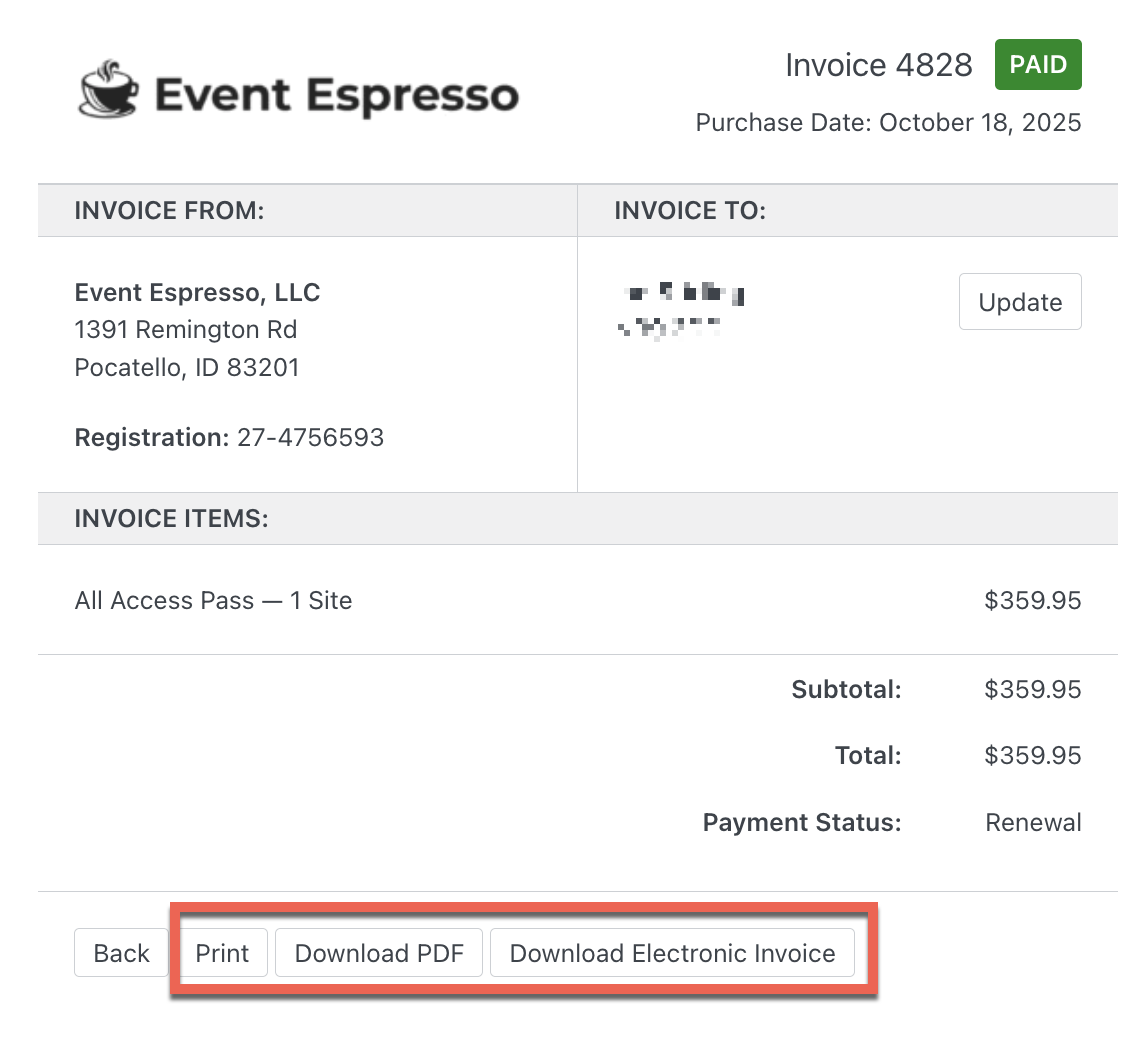The width and height of the screenshot is (1148, 1038).
Task: Click the Renewal payment status value
Action: (x=1033, y=823)
